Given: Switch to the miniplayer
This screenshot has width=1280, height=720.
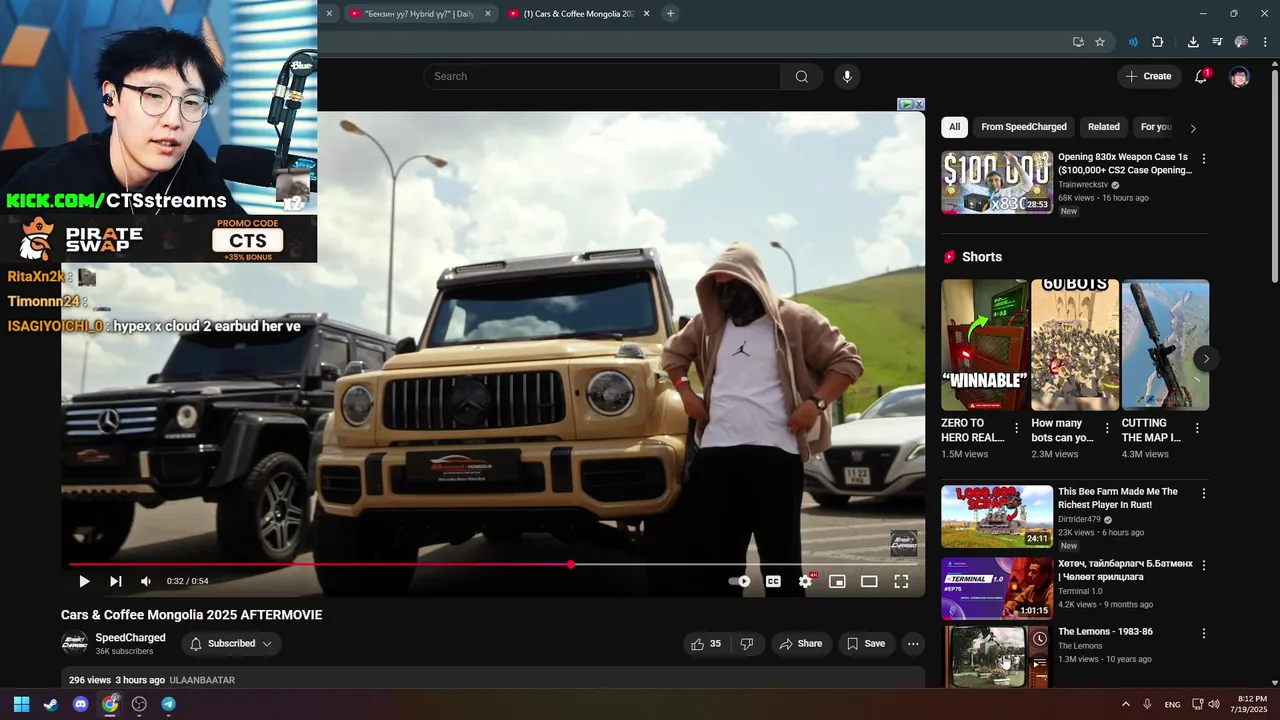Looking at the screenshot, I should pyautogui.click(x=837, y=581).
